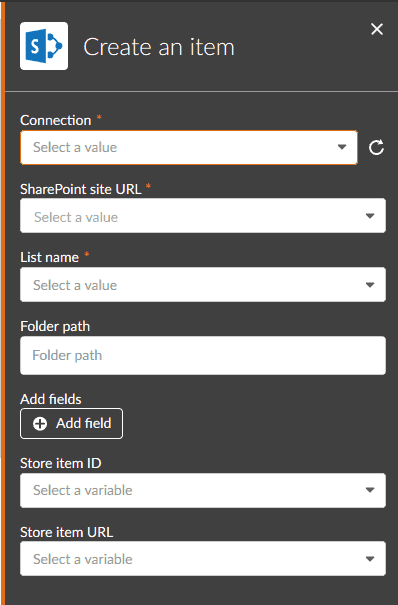Click the Store item URL label
Image resolution: width=398 pixels, height=605 pixels.
click(x=67, y=532)
